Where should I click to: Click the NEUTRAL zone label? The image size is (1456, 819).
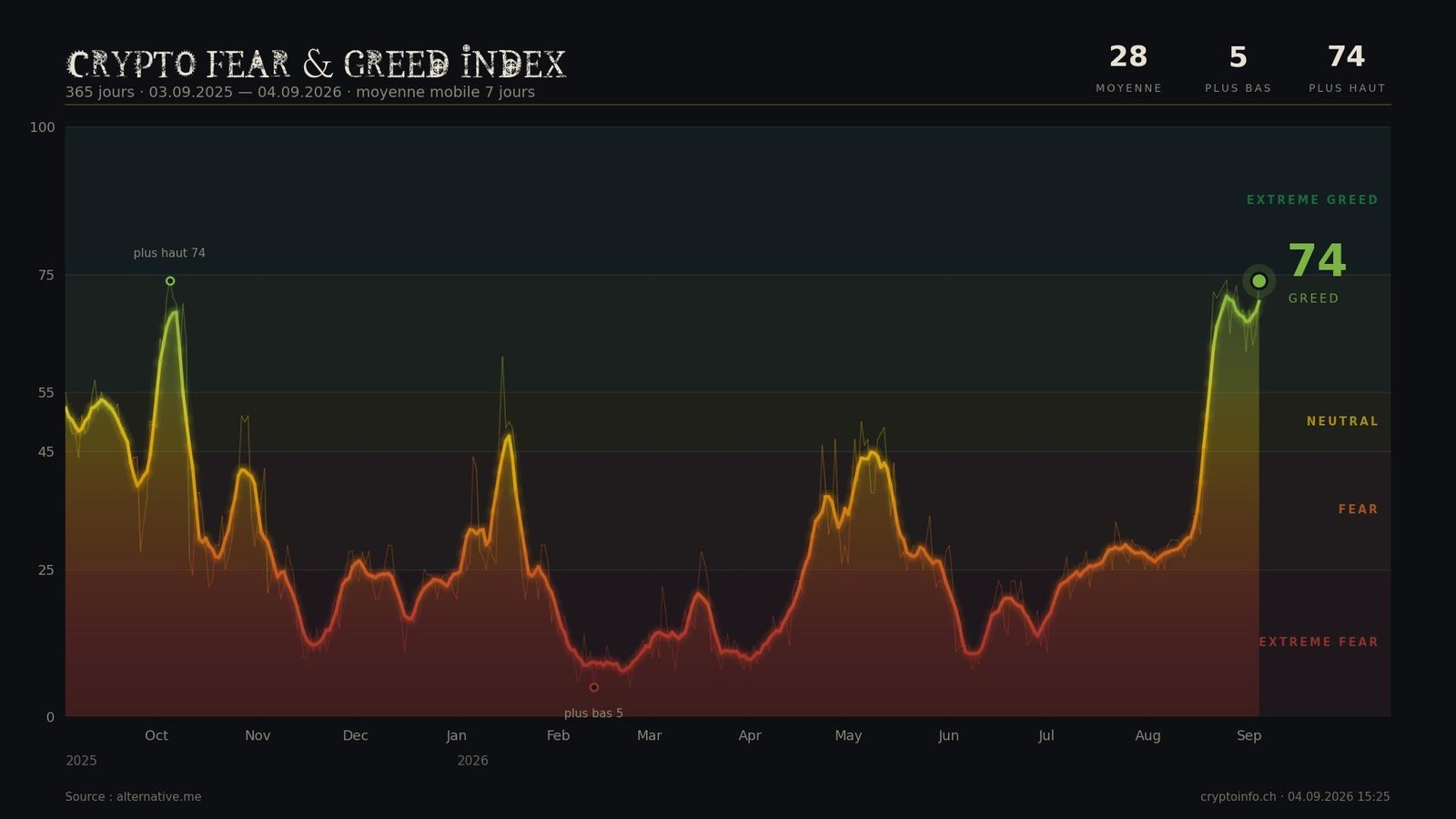(1342, 421)
